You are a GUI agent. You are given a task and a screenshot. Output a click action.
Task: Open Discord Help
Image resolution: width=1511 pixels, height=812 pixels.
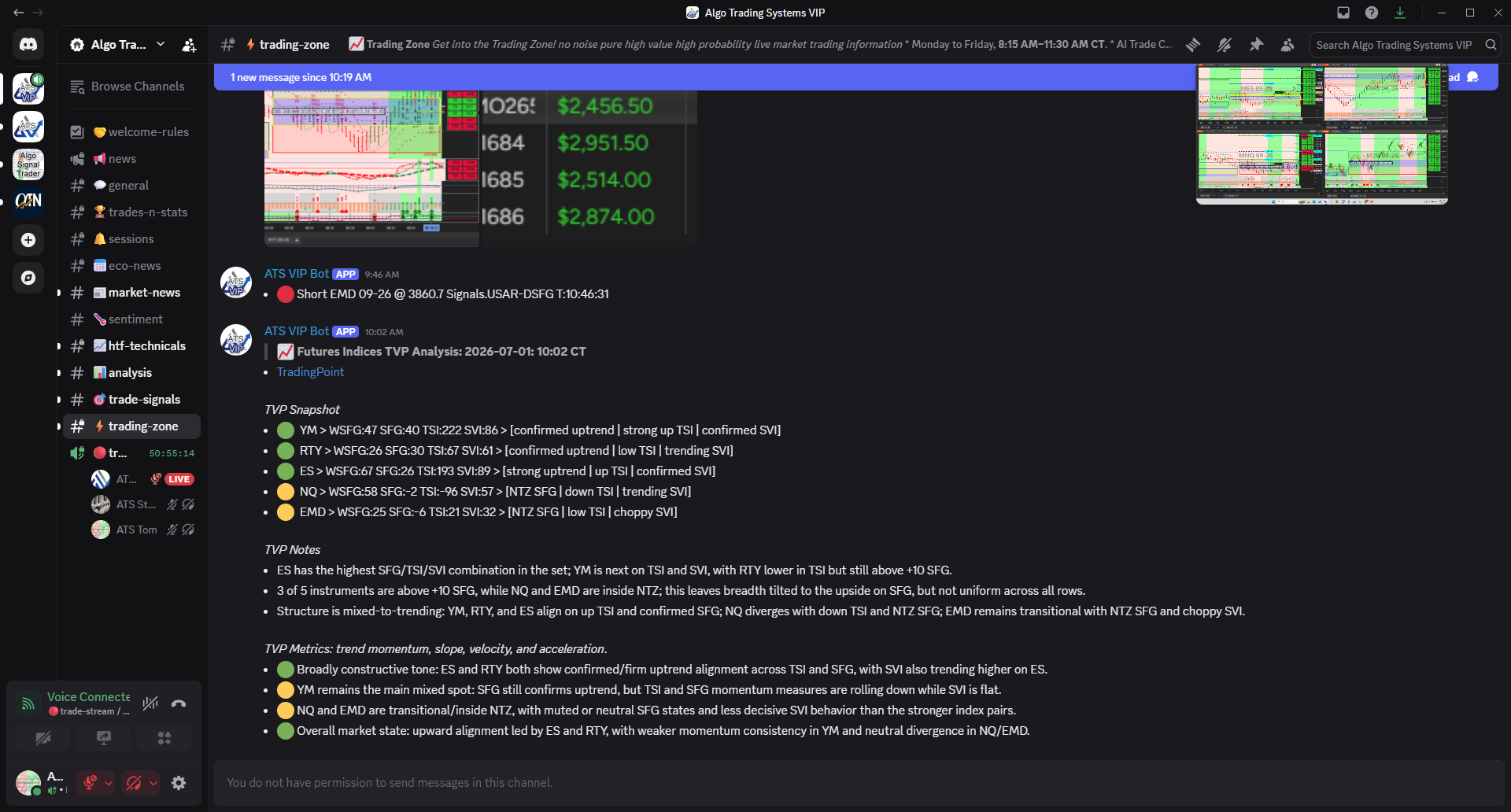pyautogui.click(x=1372, y=13)
